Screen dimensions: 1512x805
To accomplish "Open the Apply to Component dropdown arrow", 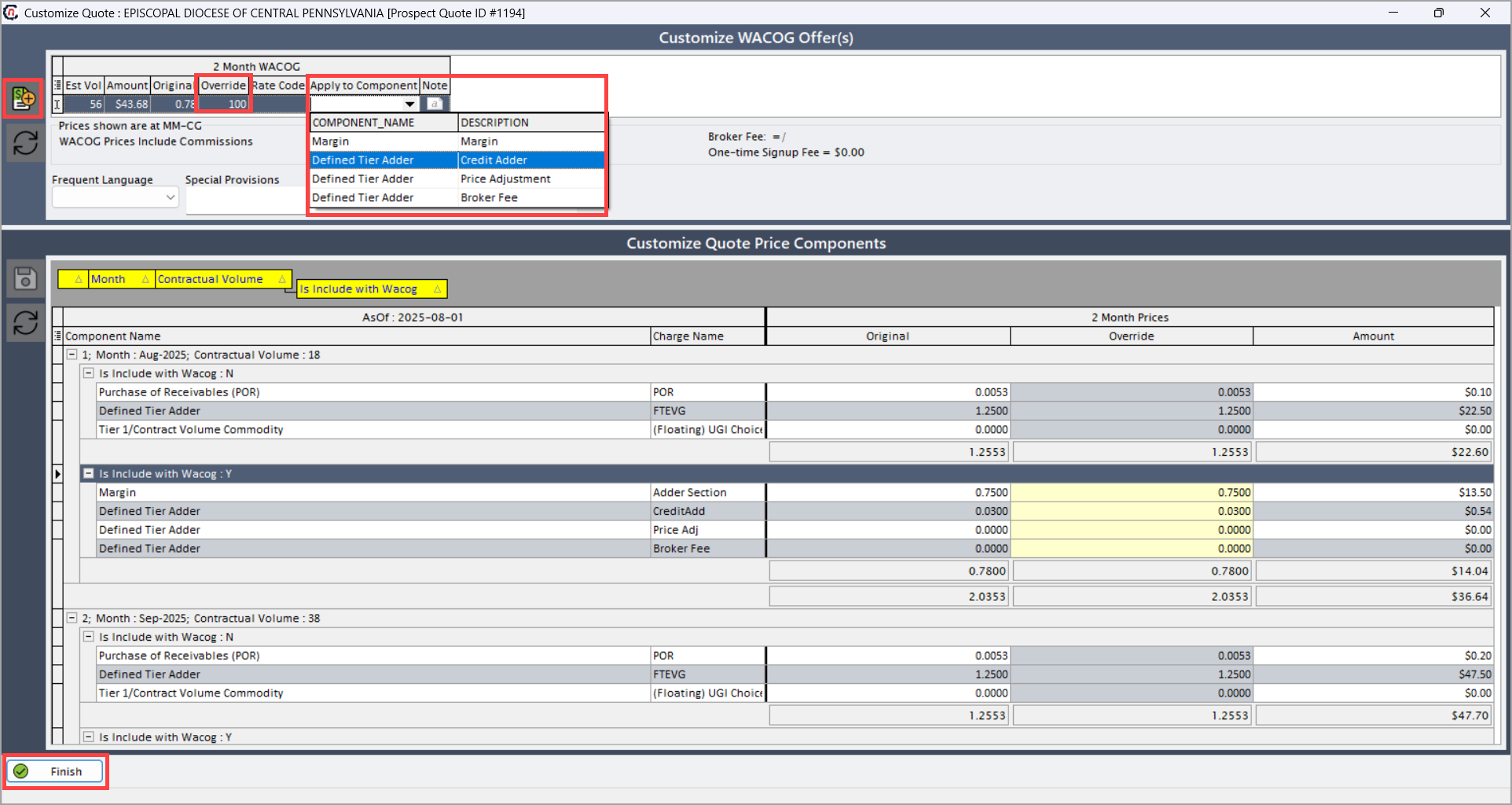I will [409, 104].
